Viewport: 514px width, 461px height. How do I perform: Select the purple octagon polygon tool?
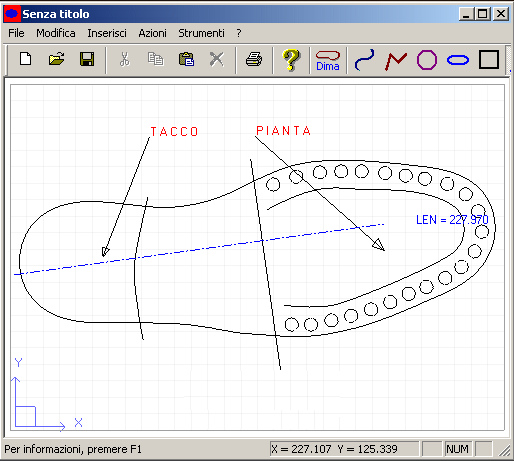427,60
